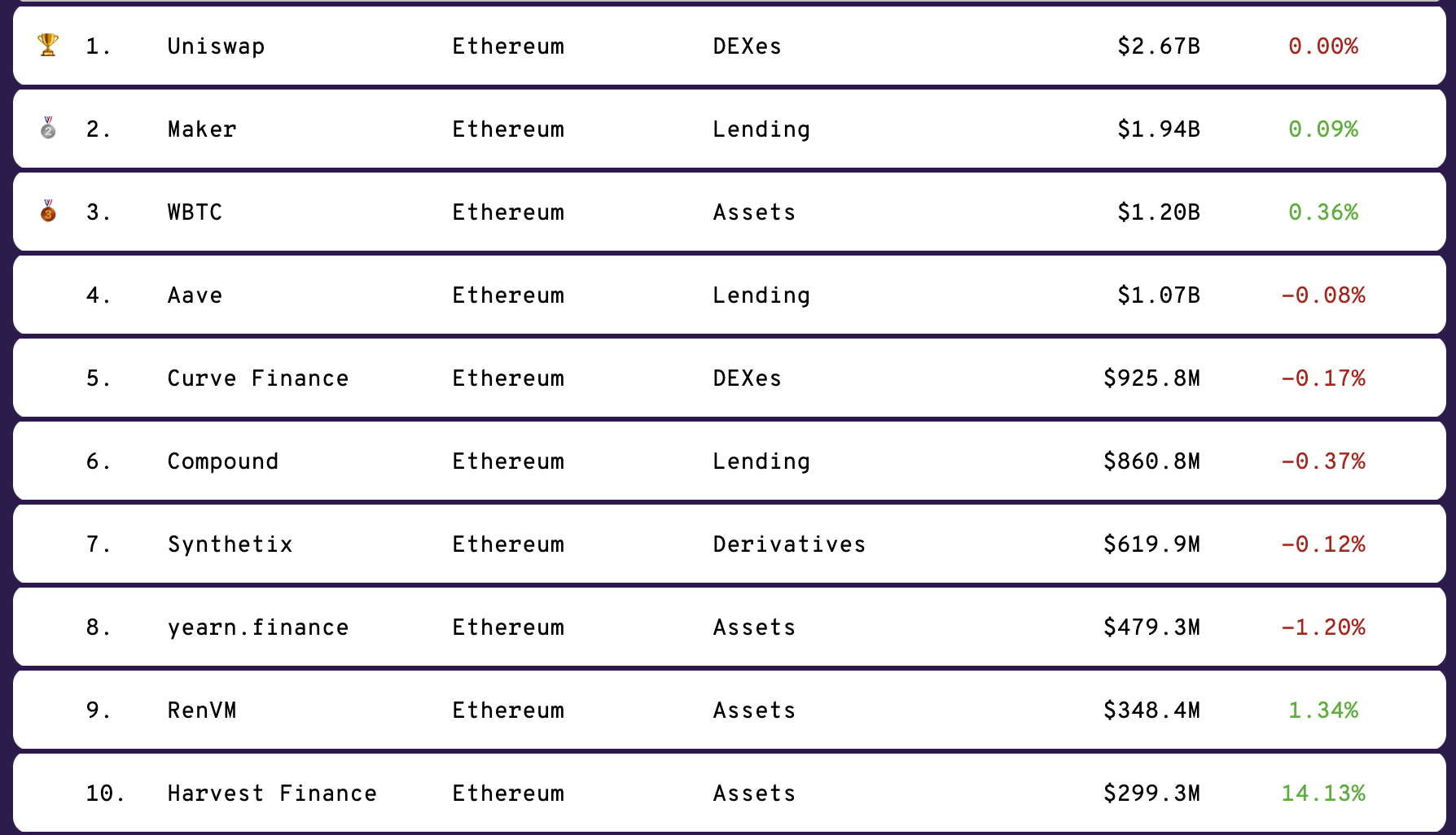Select the WBTC row name
The width and height of the screenshot is (1456, 835).
coord(195,212)
